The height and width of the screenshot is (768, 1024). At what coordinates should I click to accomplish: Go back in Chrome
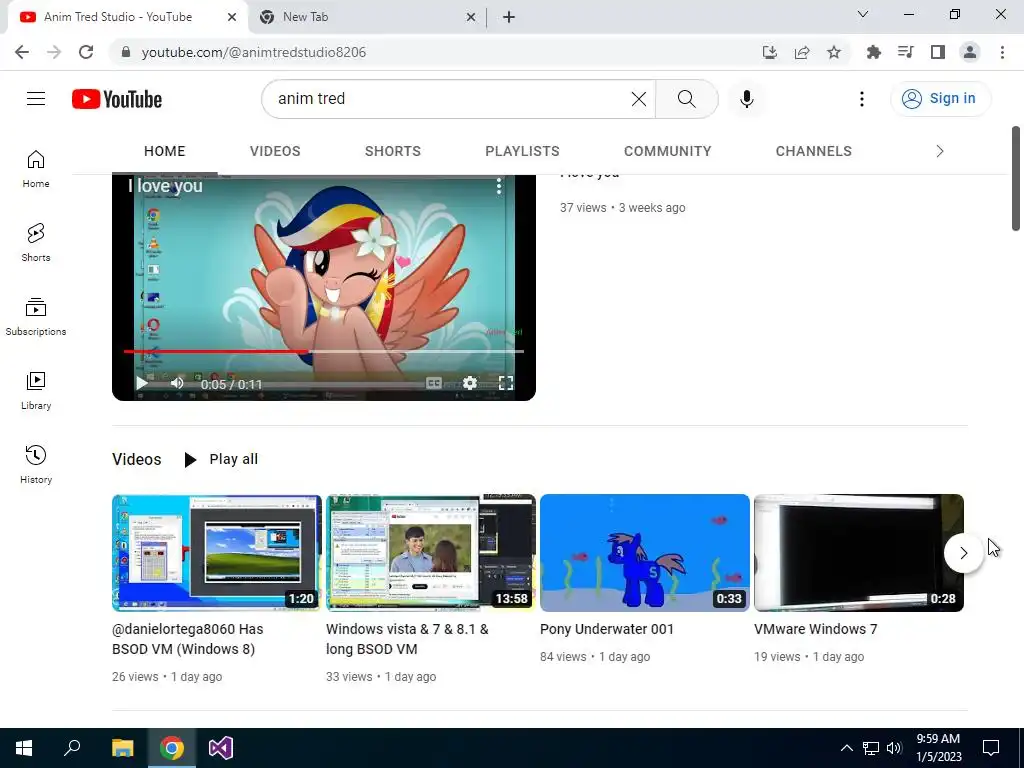pyautogui.click(x=22, y=52)
